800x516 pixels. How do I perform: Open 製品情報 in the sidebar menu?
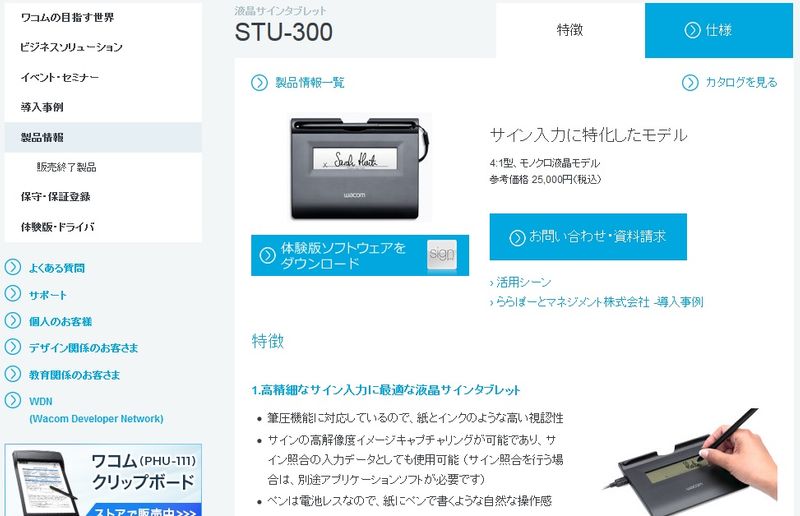[103, 137]
